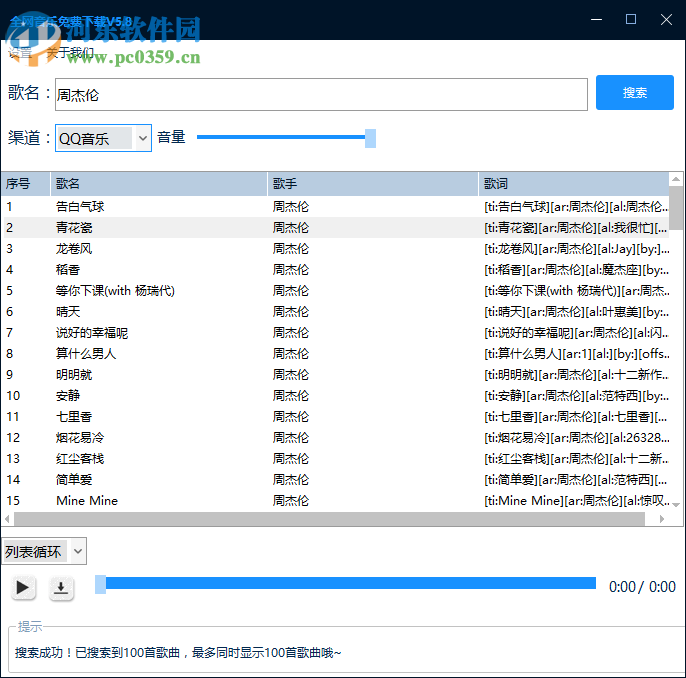The height and width of the screenshot is (678, 686).
Task: Select song 红尘客栈
Action: tap(80, 458)
